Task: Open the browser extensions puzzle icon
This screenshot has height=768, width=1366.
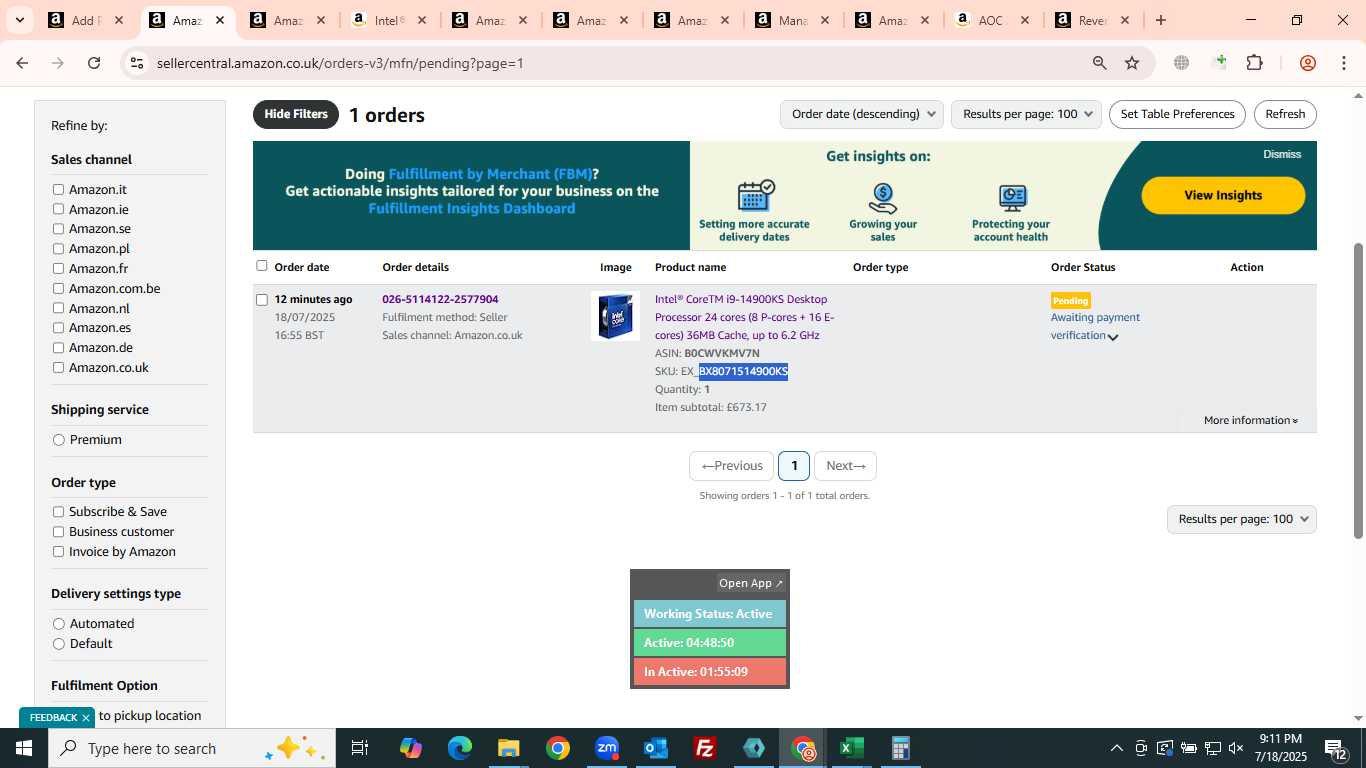Action: click(1254, 63)
